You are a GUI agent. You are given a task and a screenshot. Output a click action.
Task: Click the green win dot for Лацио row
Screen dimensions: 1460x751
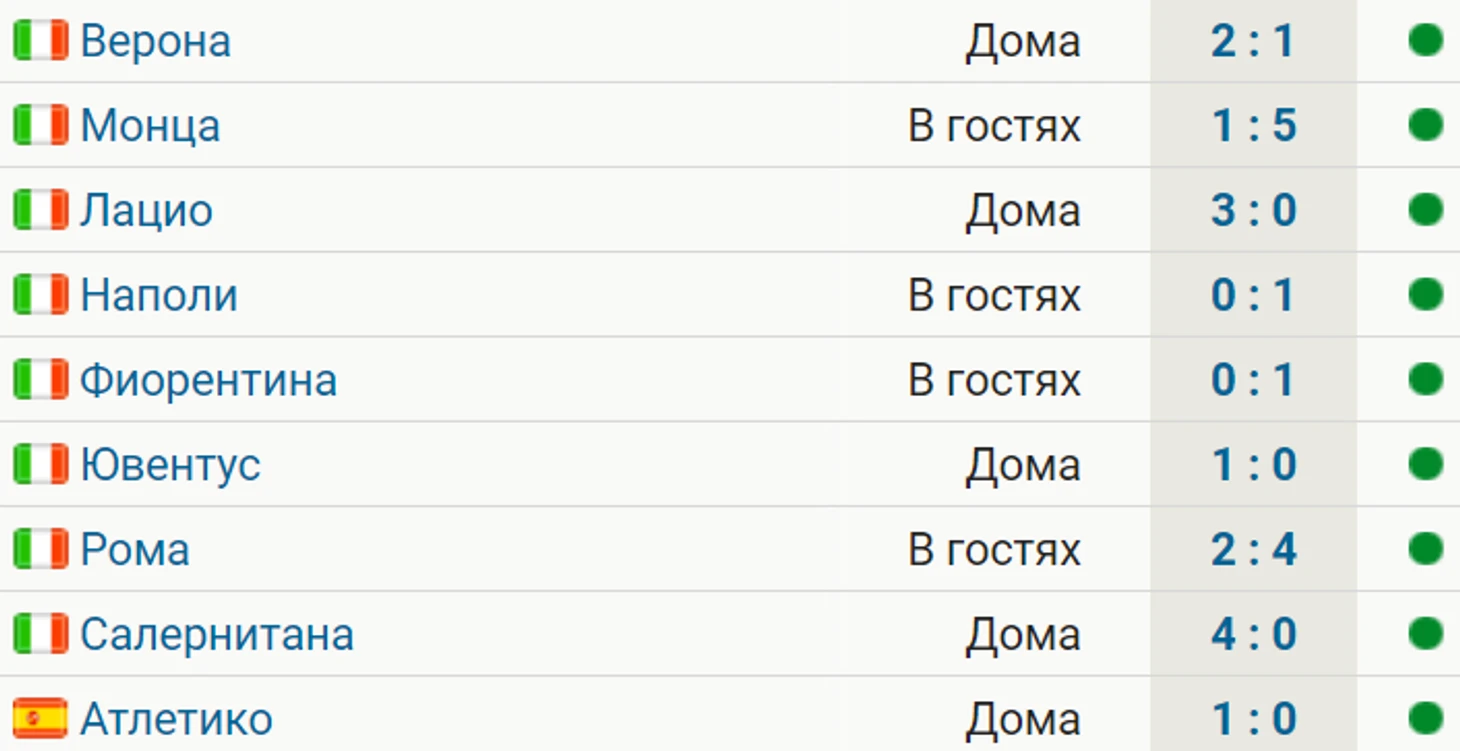click(1425, 210)
